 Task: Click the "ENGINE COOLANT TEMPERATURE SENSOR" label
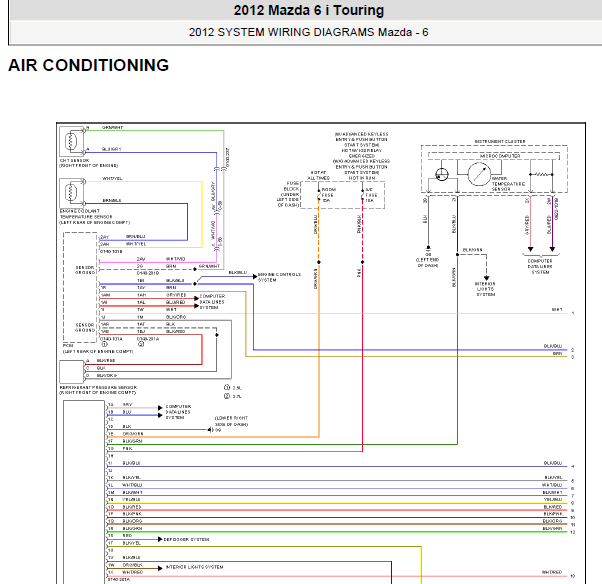point(86,214)
